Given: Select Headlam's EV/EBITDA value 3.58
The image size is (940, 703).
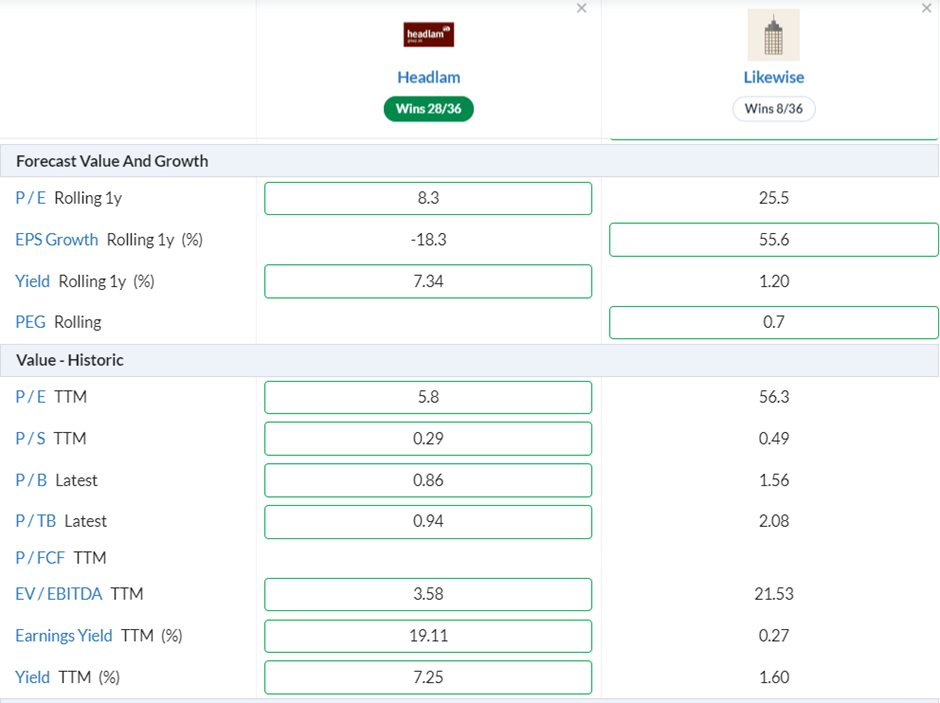Looking at the screenshot, I should (x=428, y=595).
